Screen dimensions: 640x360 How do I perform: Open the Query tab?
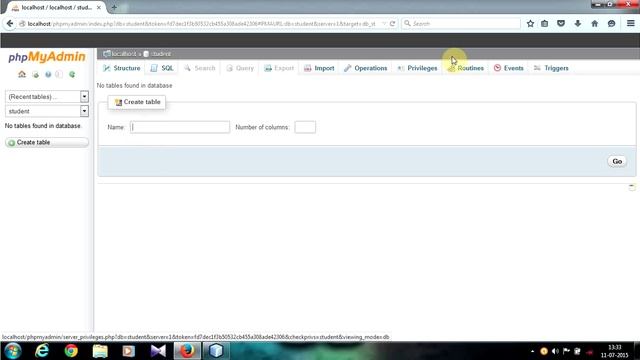[240, 68]
